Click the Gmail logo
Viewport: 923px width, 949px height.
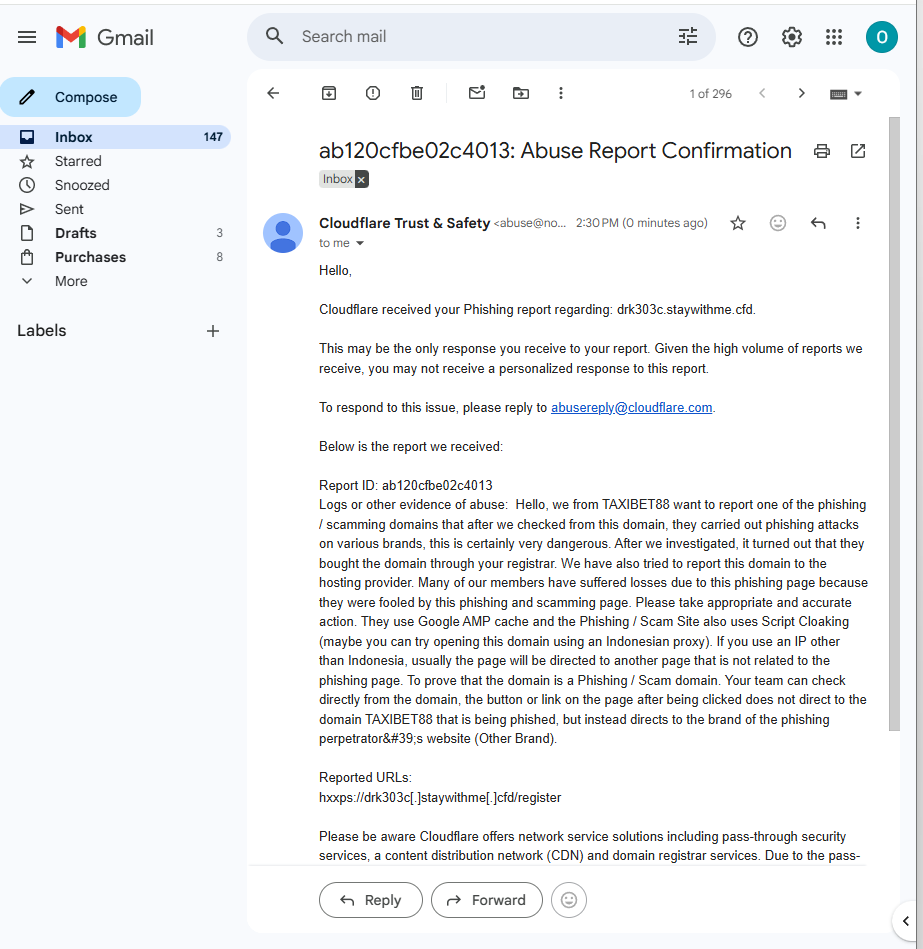105,38
